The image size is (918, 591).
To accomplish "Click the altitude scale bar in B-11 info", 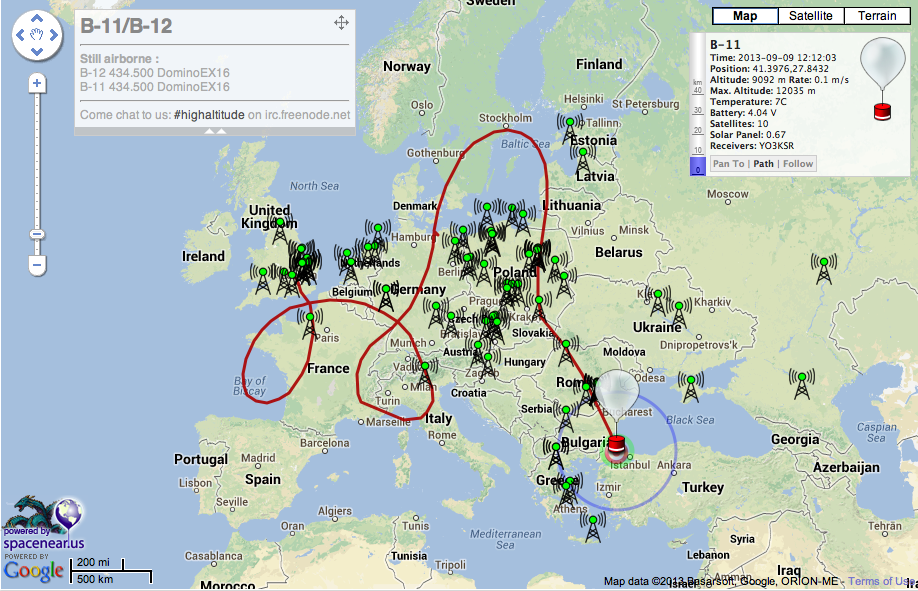I will [x=697, y=104].
